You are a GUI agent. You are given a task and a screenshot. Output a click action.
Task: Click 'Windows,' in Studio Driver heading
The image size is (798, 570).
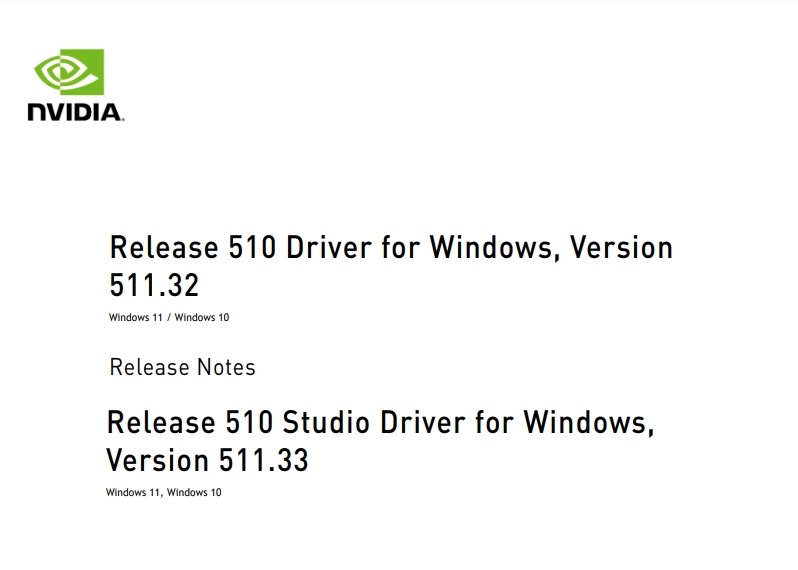coord(589,422)
